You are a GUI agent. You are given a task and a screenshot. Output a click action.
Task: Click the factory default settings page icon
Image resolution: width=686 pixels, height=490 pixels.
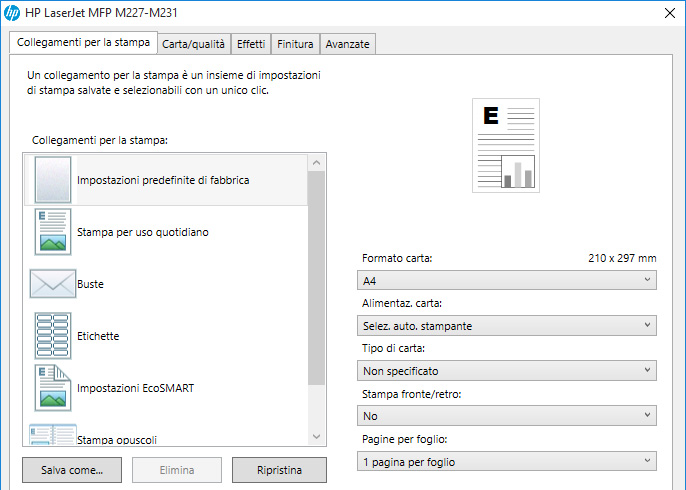pyautogui.click(x=52, y=180)
